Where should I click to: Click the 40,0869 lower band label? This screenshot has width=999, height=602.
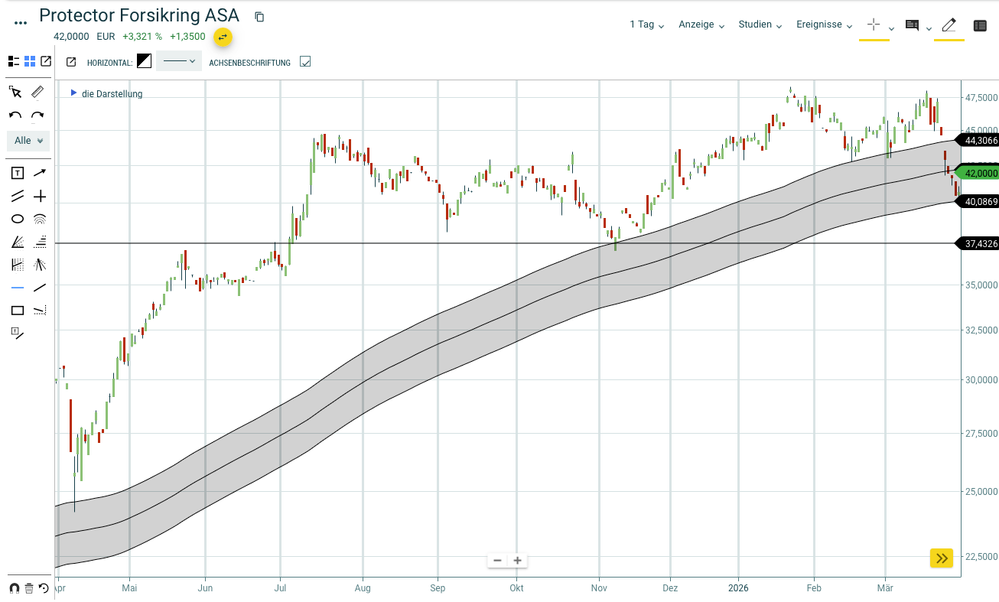979,202
